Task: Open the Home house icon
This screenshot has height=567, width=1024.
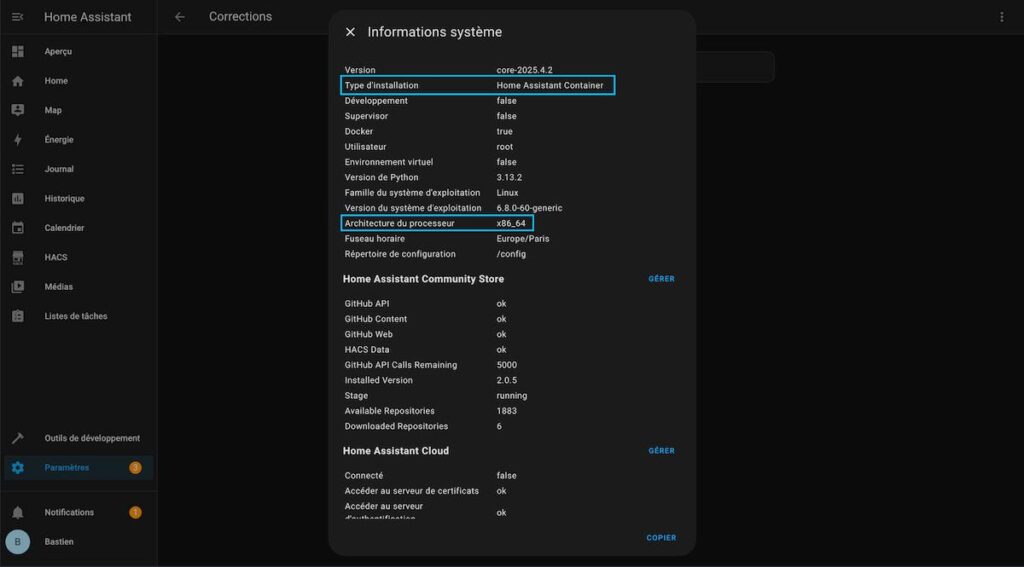Action: pos(18,81)
